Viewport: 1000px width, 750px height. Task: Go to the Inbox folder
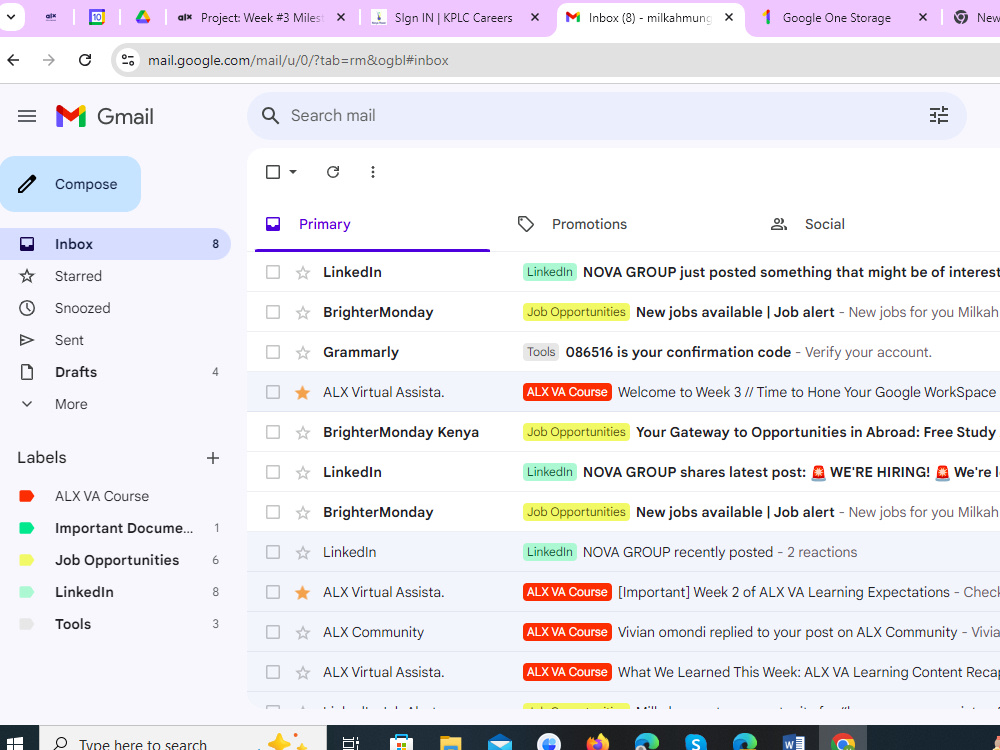(115, 244)
